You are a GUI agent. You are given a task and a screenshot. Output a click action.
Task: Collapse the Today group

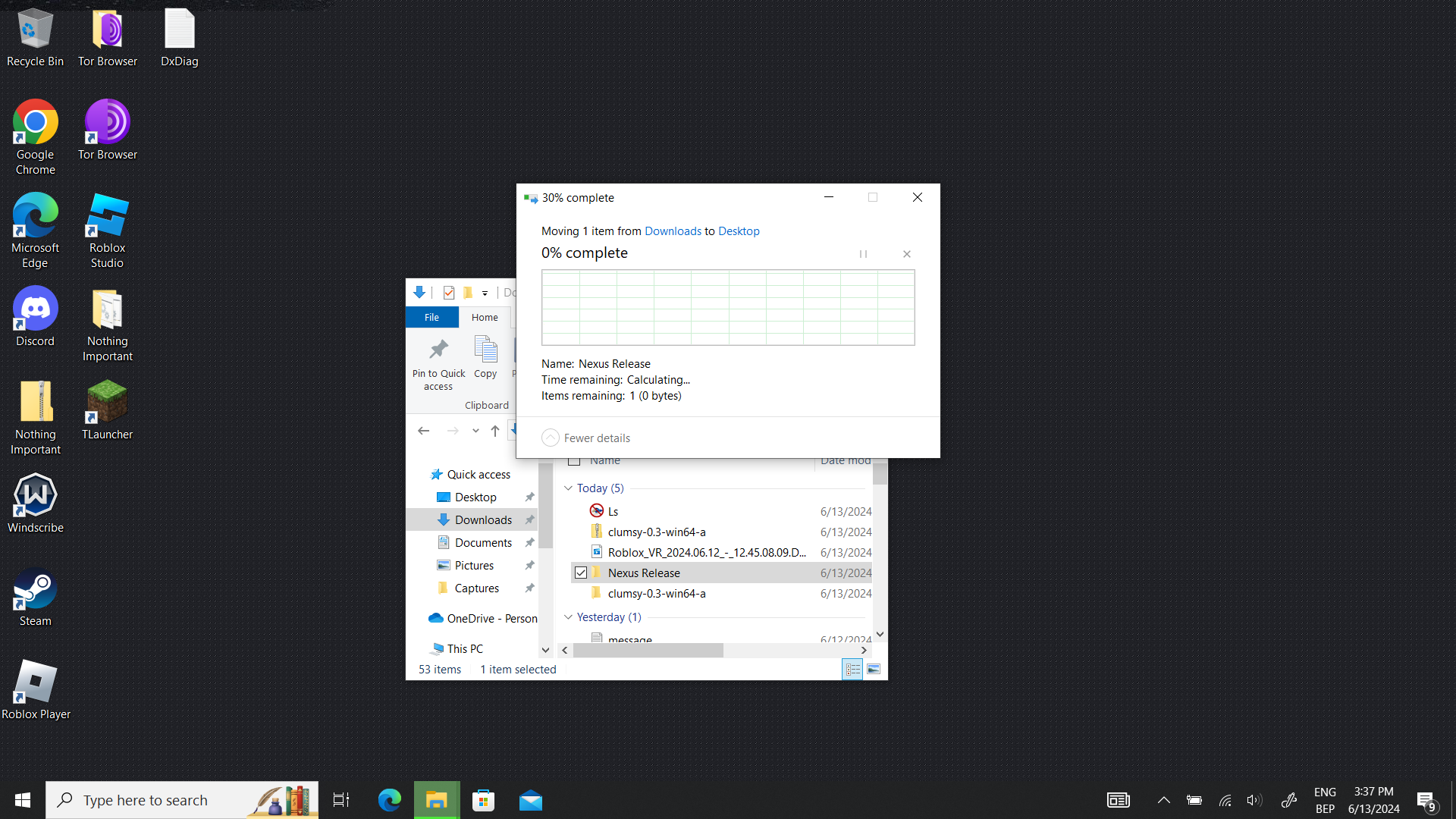[x=568, y=488]
